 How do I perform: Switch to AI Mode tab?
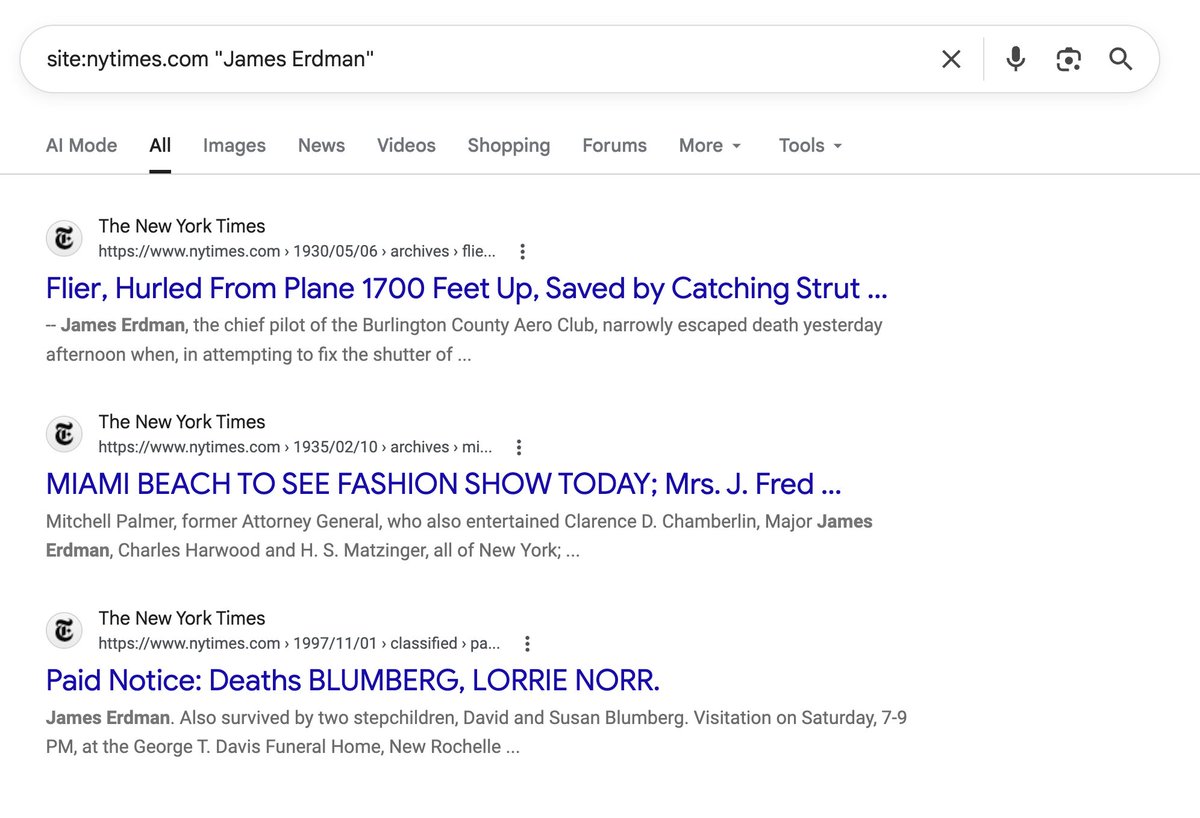81,145
